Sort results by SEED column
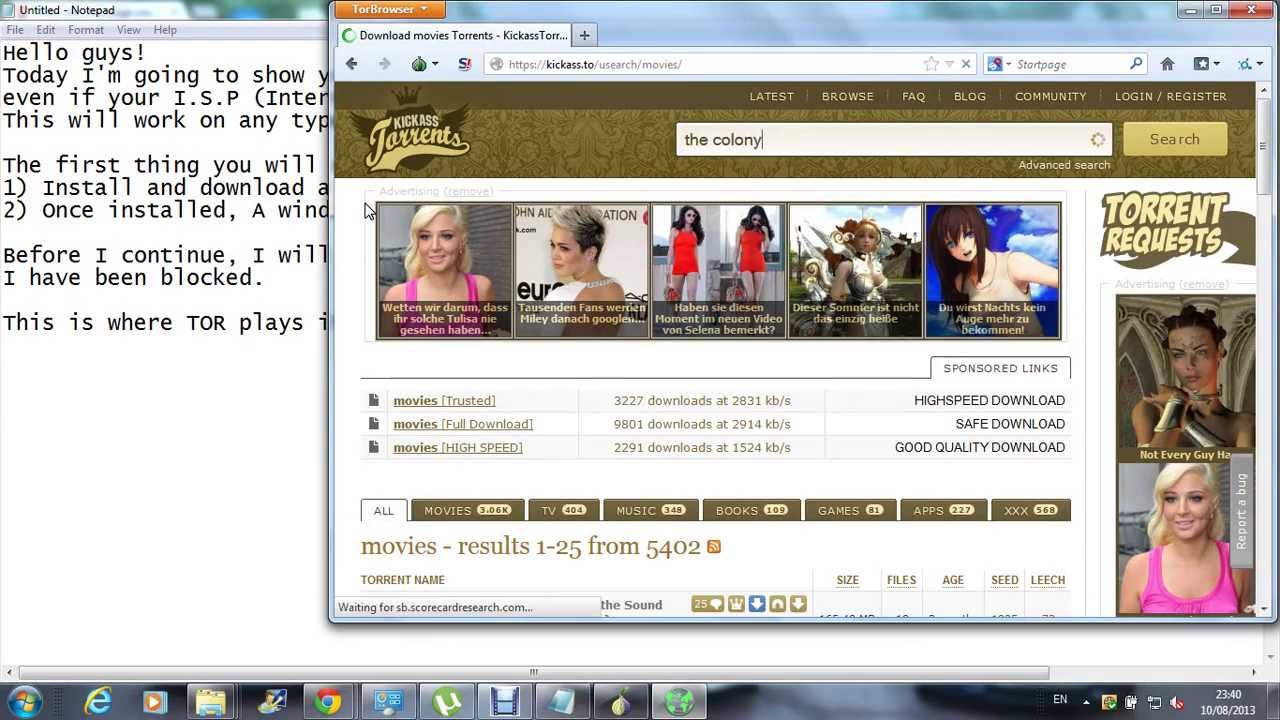1280x720 pixels. 1004,580
